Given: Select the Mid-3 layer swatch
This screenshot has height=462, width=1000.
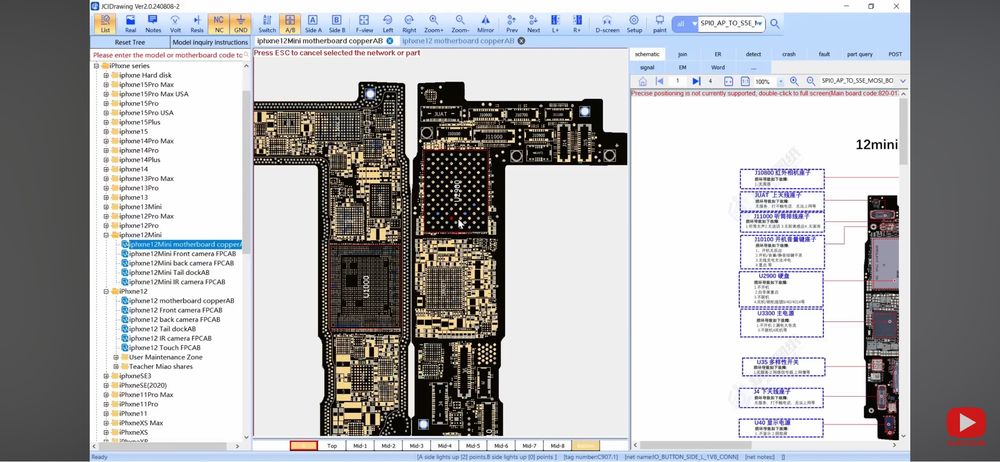Looking at the screenshot, I should [x=416, y=445].
